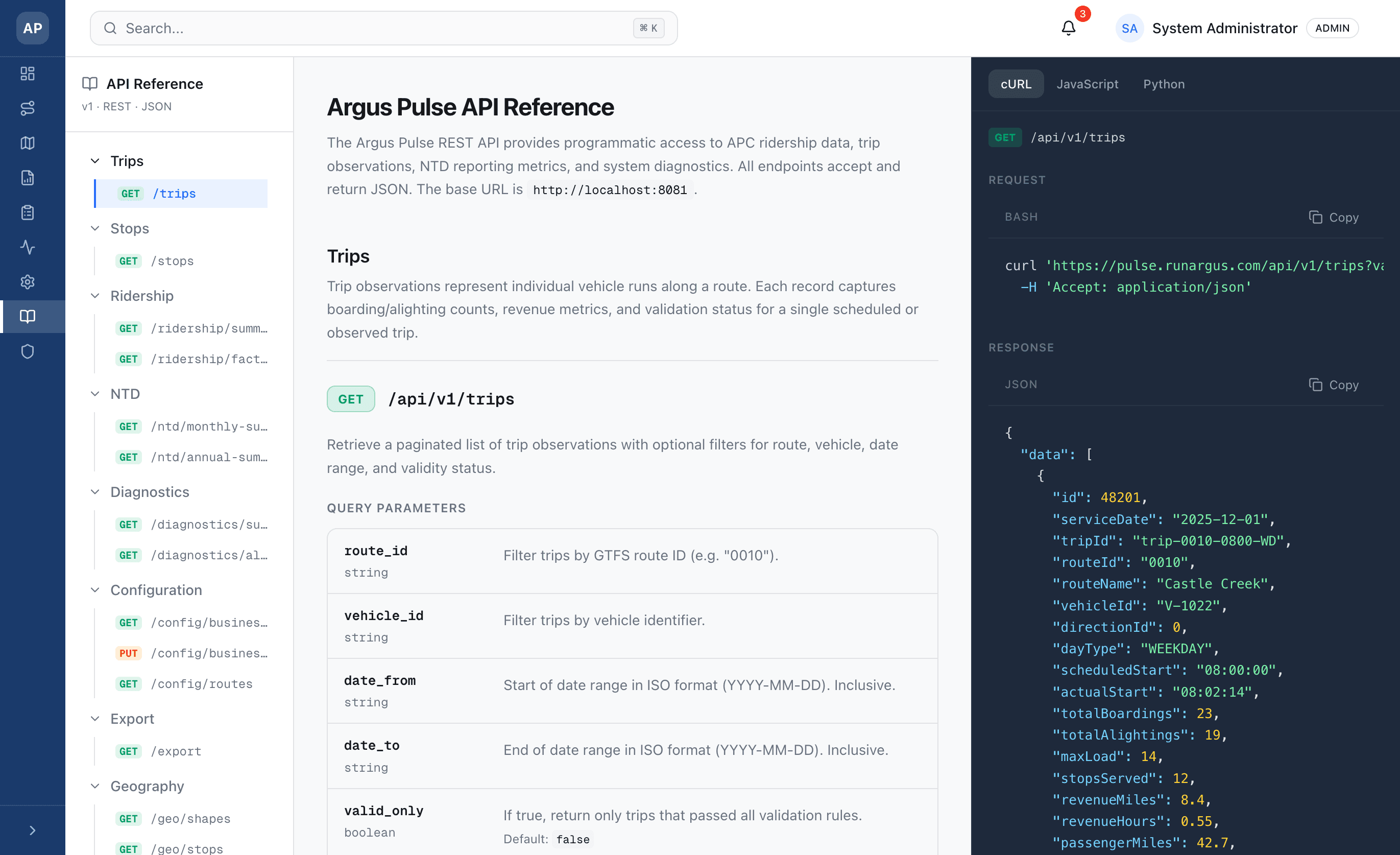Copy the JSON response snippet
Image resolution: width=1400 pixels, height=855 pixels.
1333,385
